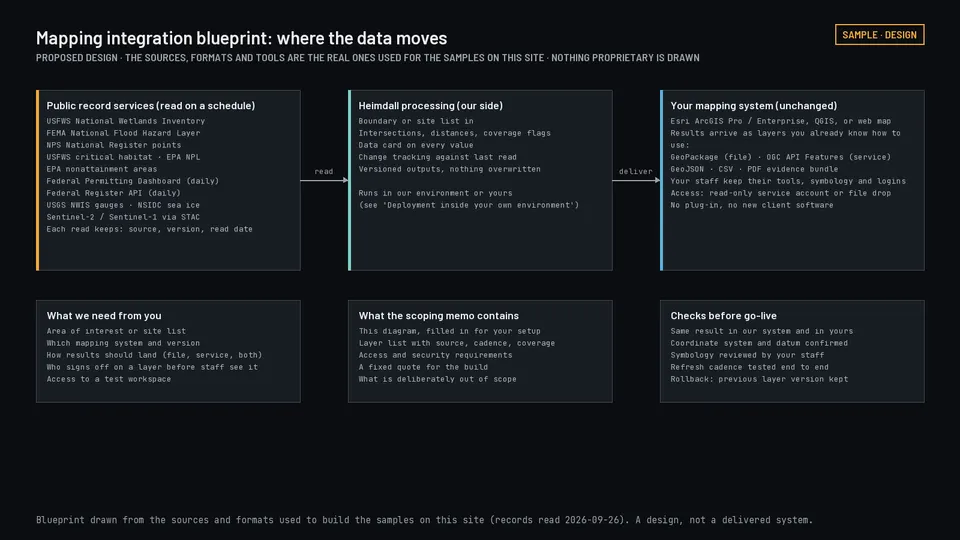Click 'Access: read-only service account or file drop'

(781, 193)
